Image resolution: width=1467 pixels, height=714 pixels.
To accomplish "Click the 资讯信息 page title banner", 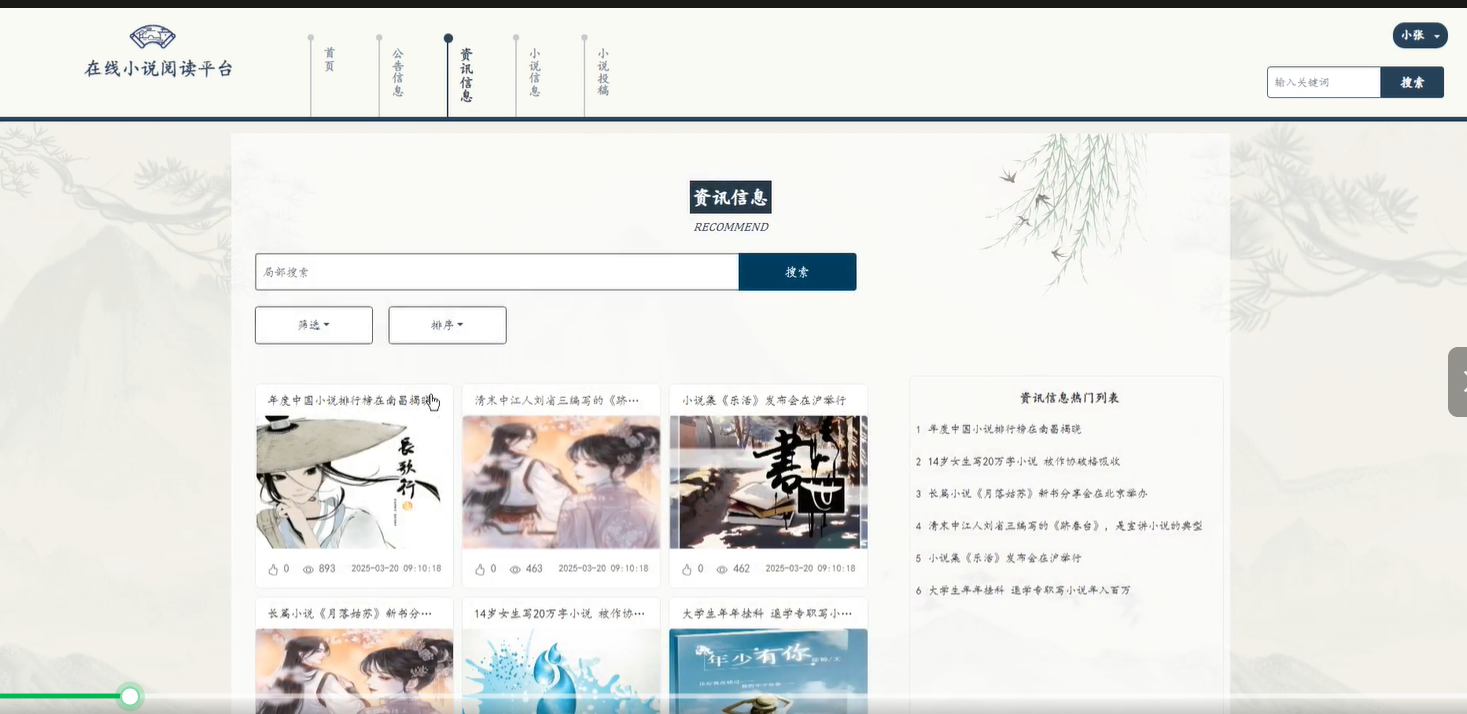I will 730,197.
